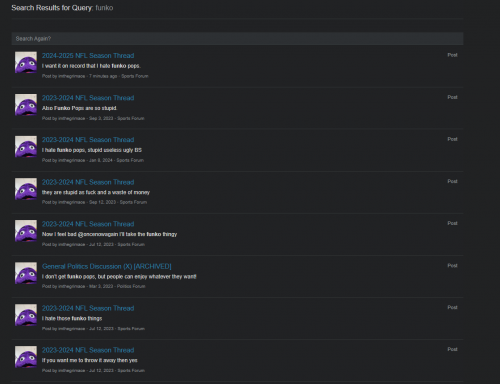Viewport: 500px width, 384px height.
Task: Open thread for 'waste of money' post
Action: pyautogui.click(x=88, y=182)
